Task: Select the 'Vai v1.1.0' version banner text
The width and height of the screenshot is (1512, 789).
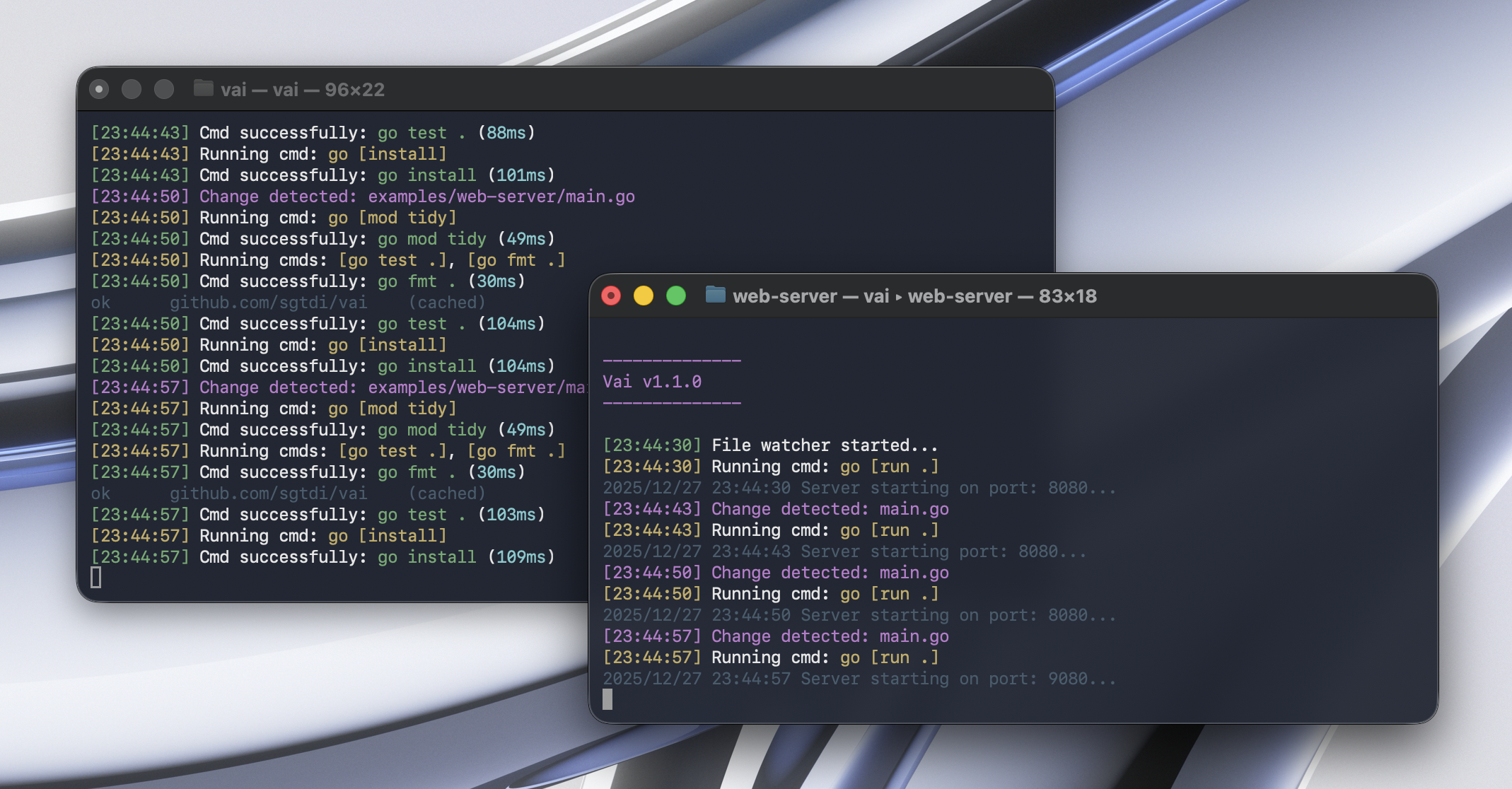Action: click(651, 381)
